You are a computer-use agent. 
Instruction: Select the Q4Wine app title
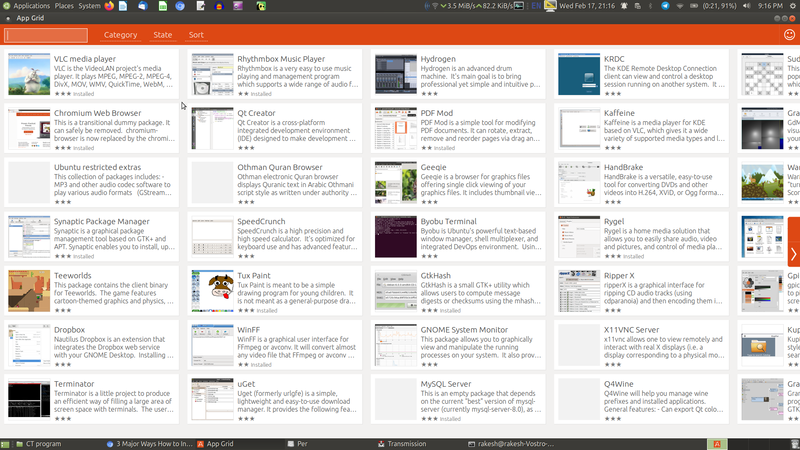pyautogui.click(x=618, y=384)
